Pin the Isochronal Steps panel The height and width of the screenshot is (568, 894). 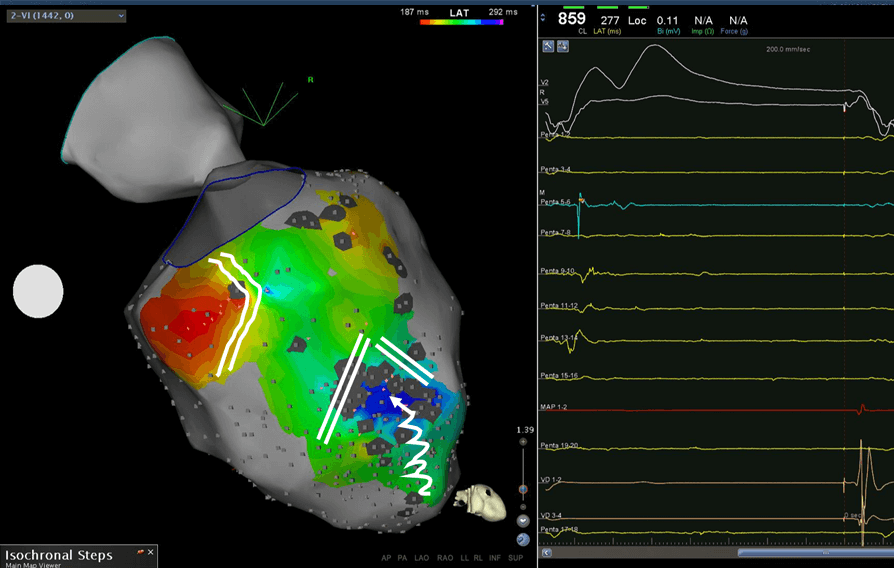(140, 552)
